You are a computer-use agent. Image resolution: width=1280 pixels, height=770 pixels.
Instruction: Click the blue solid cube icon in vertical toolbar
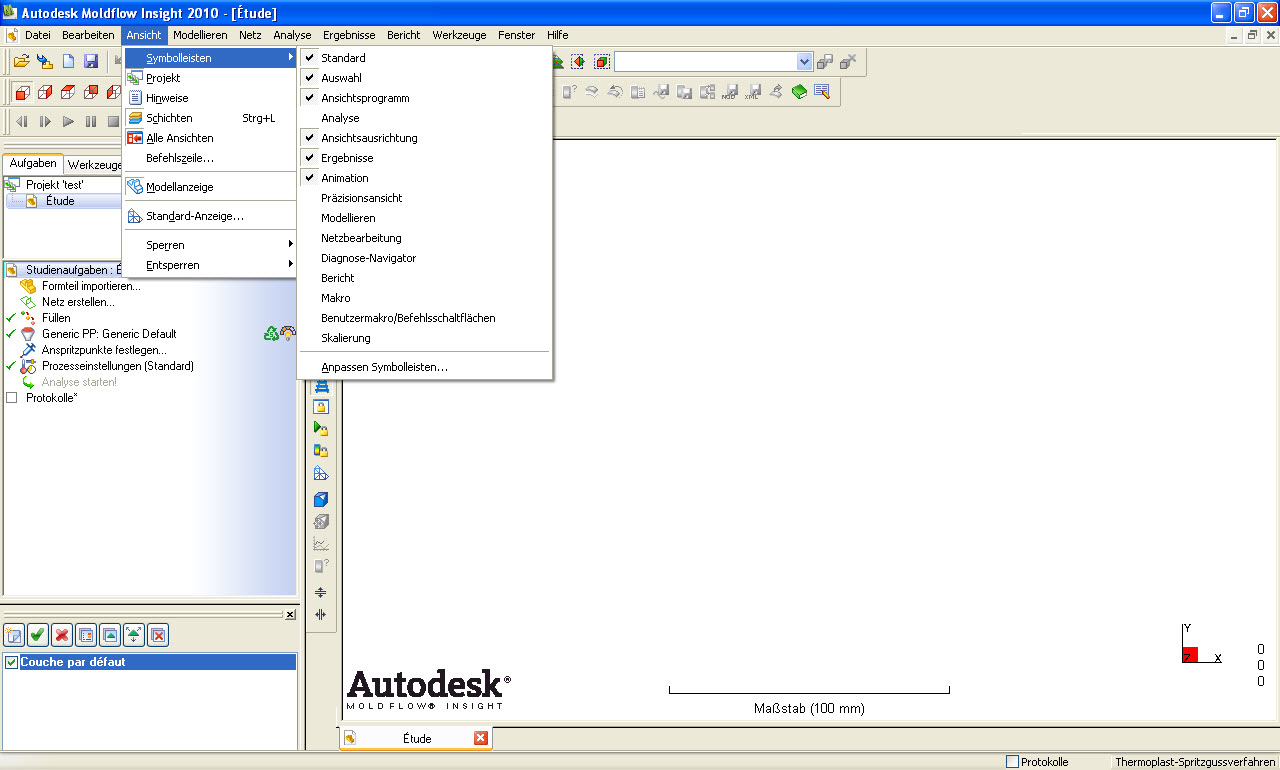coord(321,499)
